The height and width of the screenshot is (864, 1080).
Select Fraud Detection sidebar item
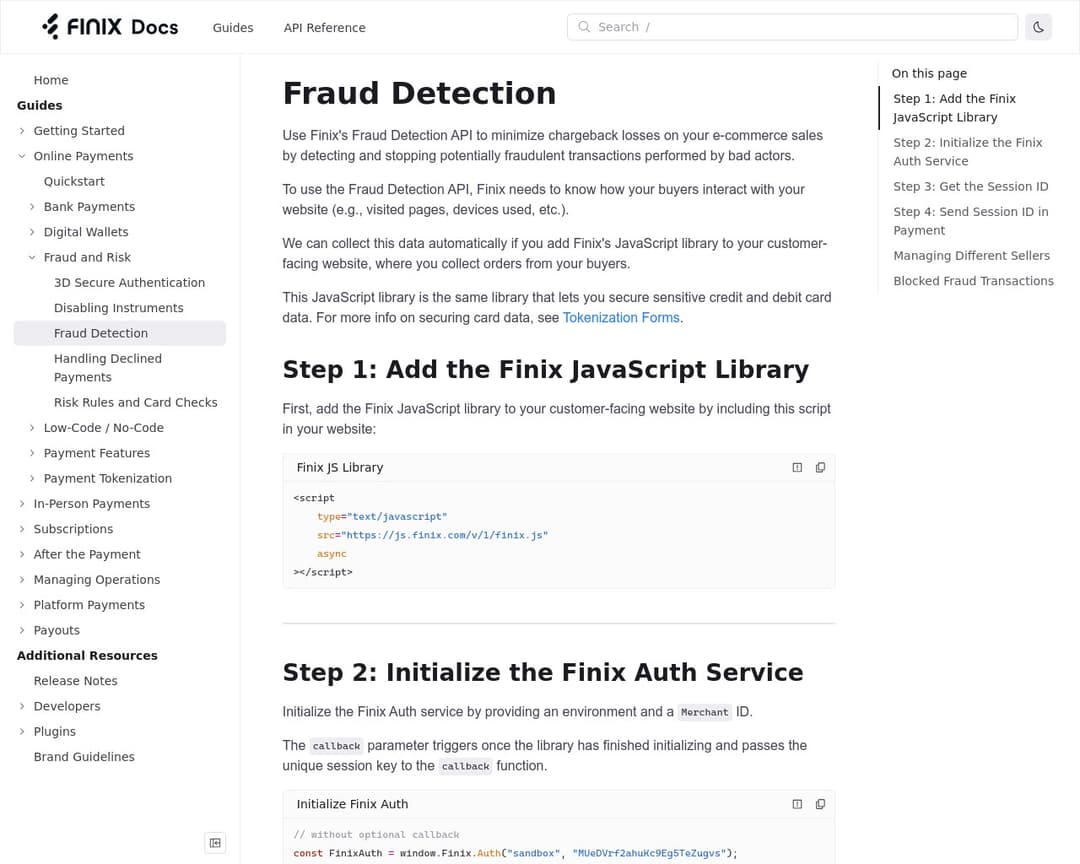point(120,333)
